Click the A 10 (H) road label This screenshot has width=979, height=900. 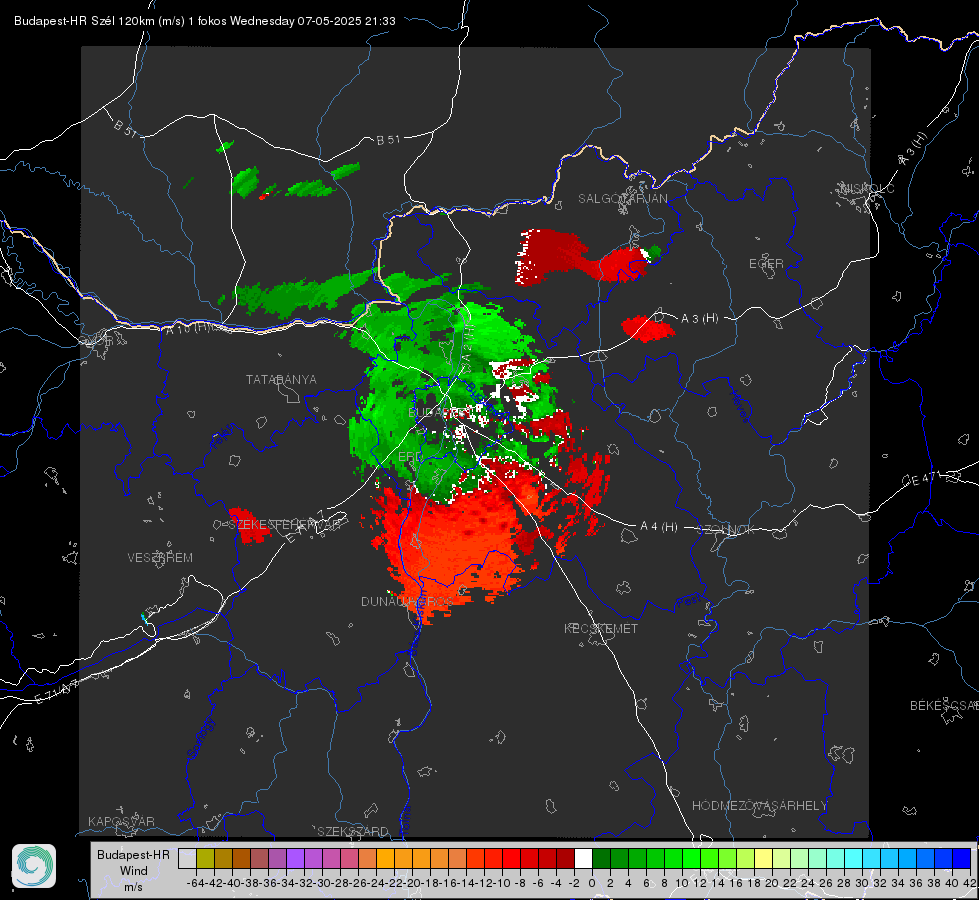(186, 328)
